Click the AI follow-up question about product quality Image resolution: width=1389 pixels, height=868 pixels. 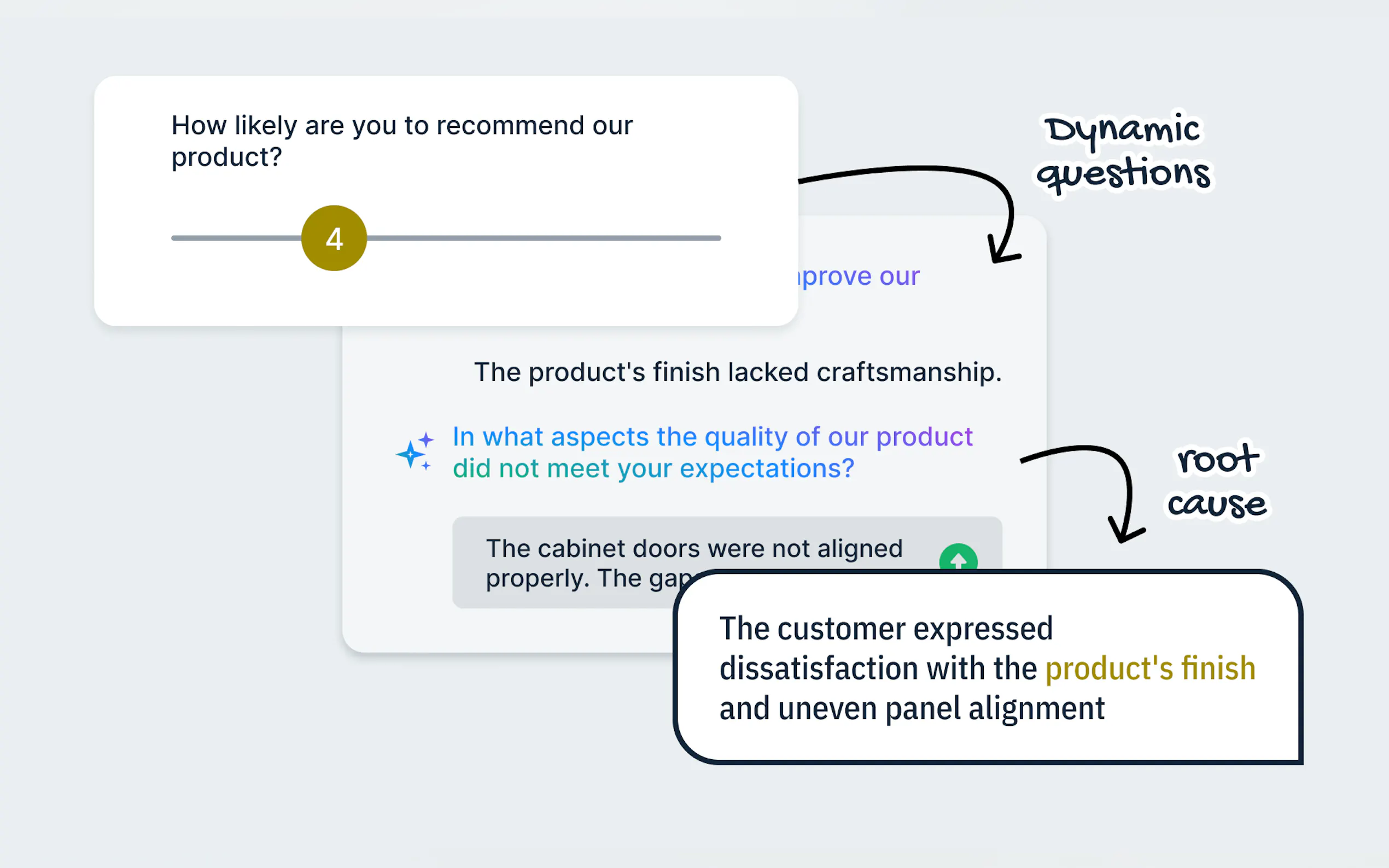click(712, 437)
